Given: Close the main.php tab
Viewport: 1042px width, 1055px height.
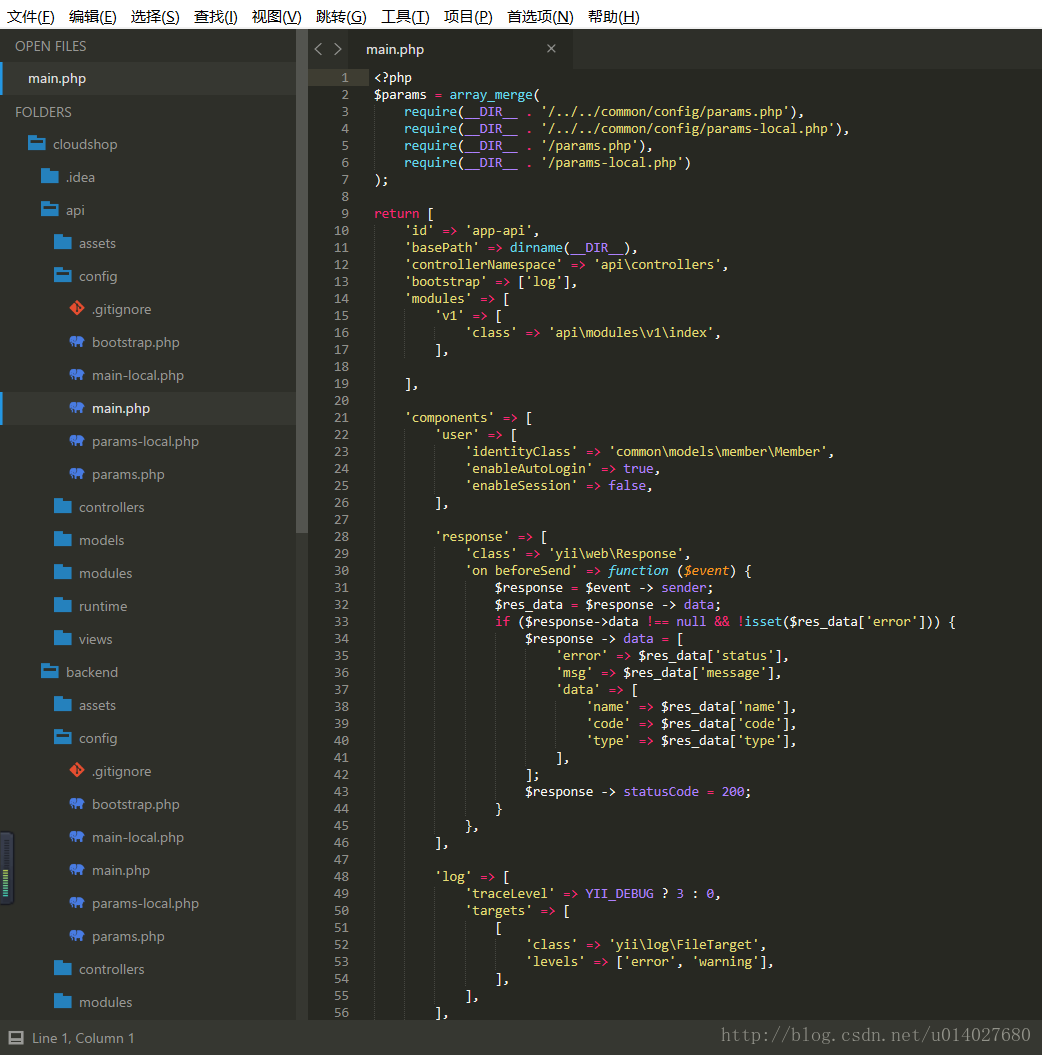Looking at the screenshot, I should click(551, 48).
